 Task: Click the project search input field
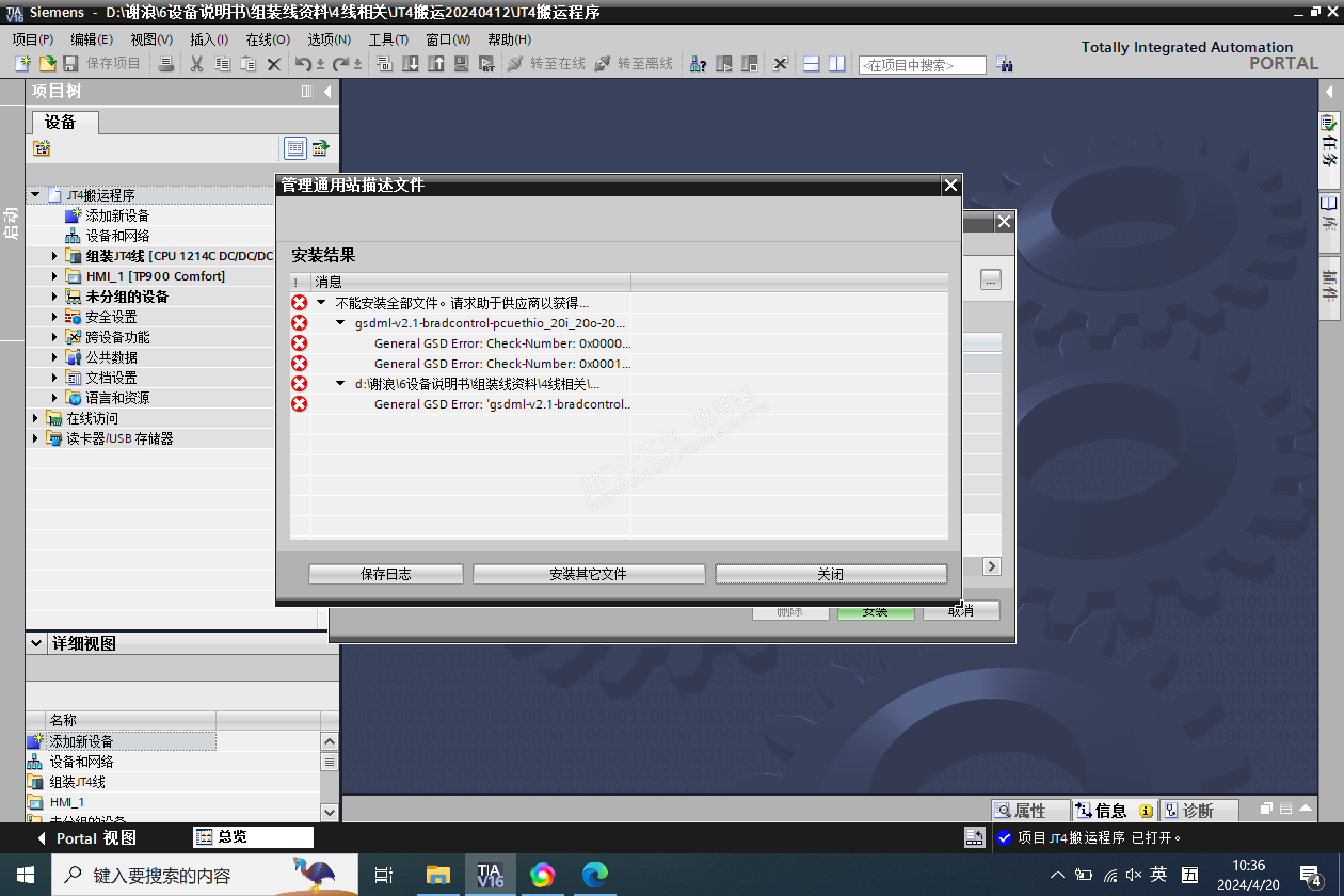[x=921, y=65]
